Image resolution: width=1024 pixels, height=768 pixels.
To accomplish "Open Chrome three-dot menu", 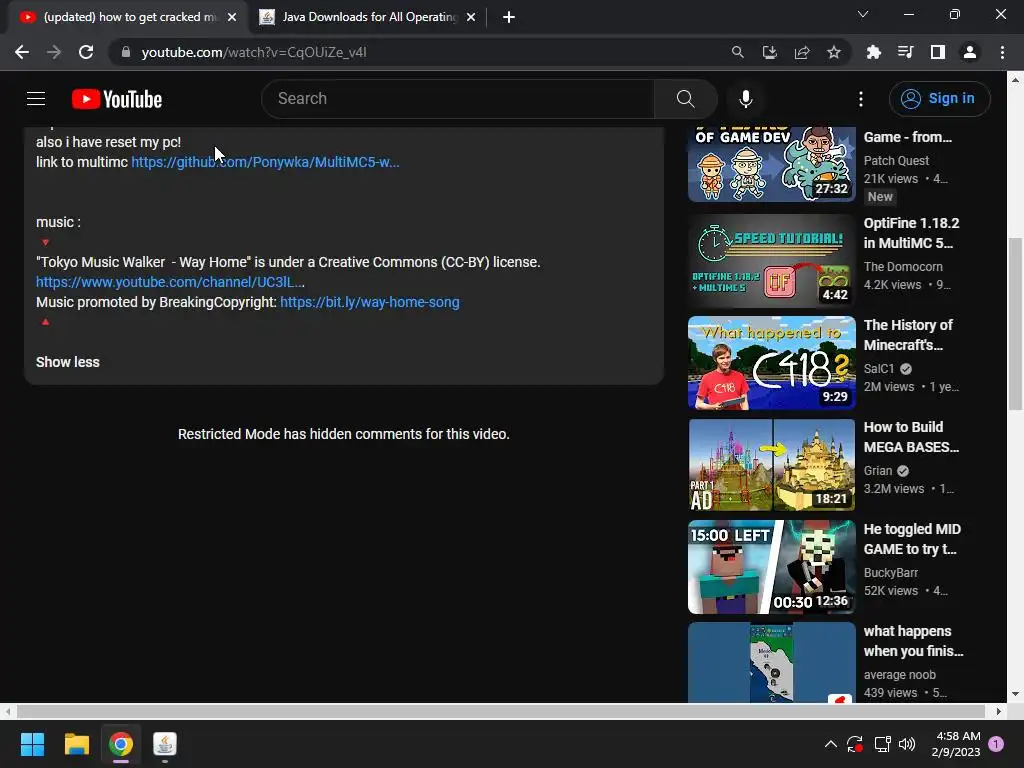I will click(x=1002, y=52).
